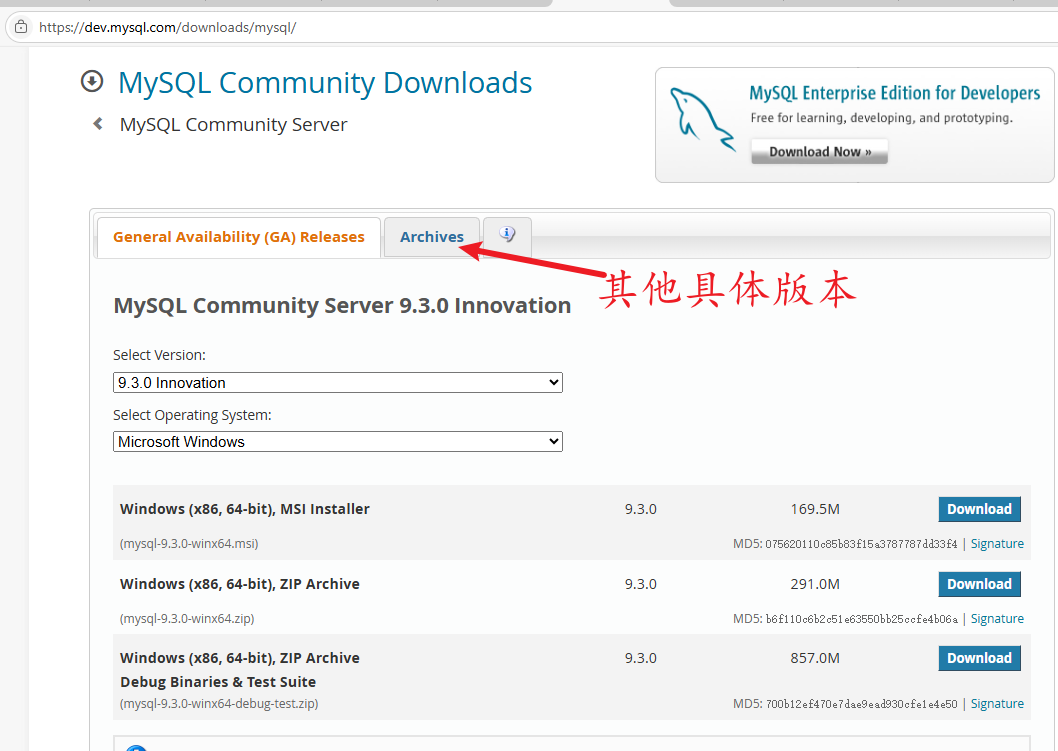Click the Select Version: label
1058x751 pixels.
(159, 355)
